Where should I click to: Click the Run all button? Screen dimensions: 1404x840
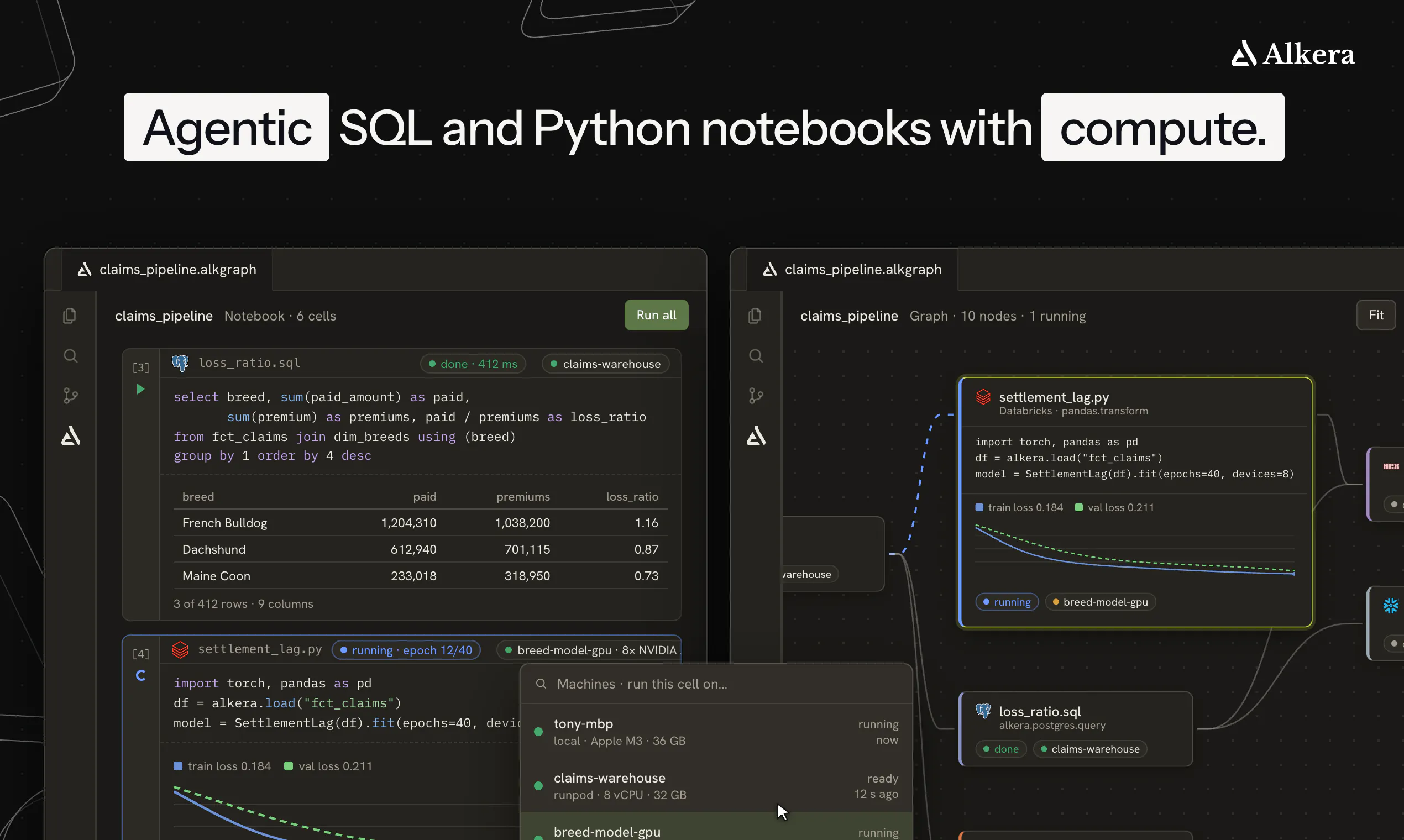(656, 314)
